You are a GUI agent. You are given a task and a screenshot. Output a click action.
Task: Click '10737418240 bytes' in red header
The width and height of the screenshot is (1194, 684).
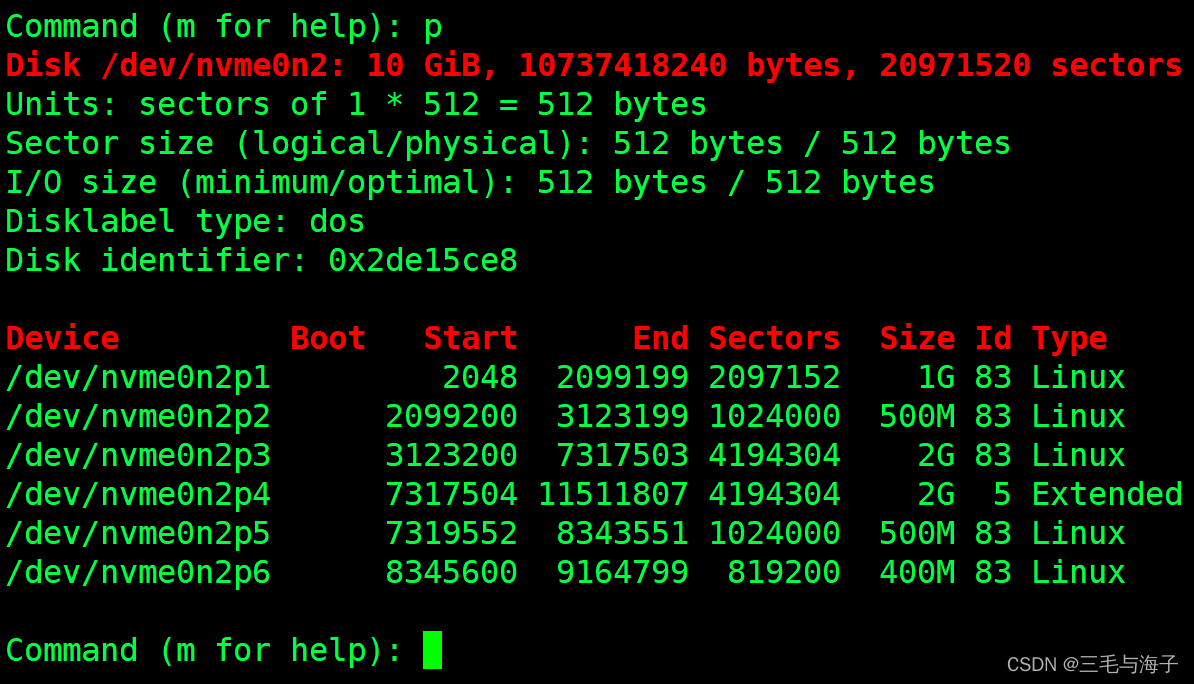pyautogui.click(x=689, y=66)
